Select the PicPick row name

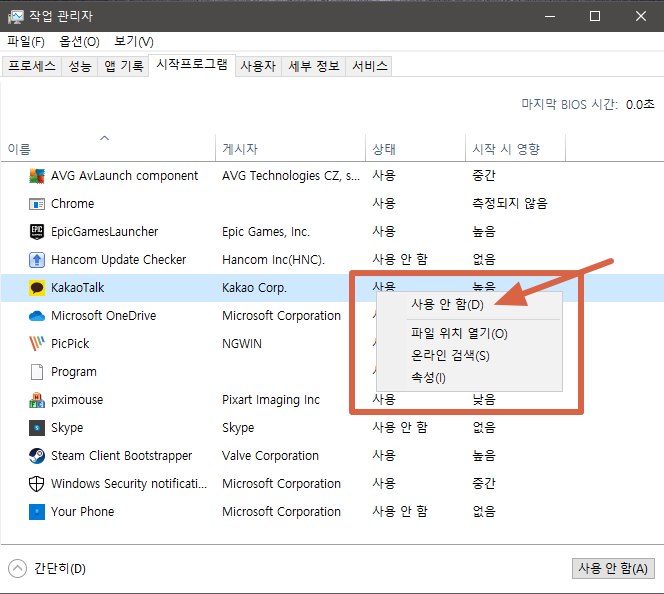pos(70,344)
